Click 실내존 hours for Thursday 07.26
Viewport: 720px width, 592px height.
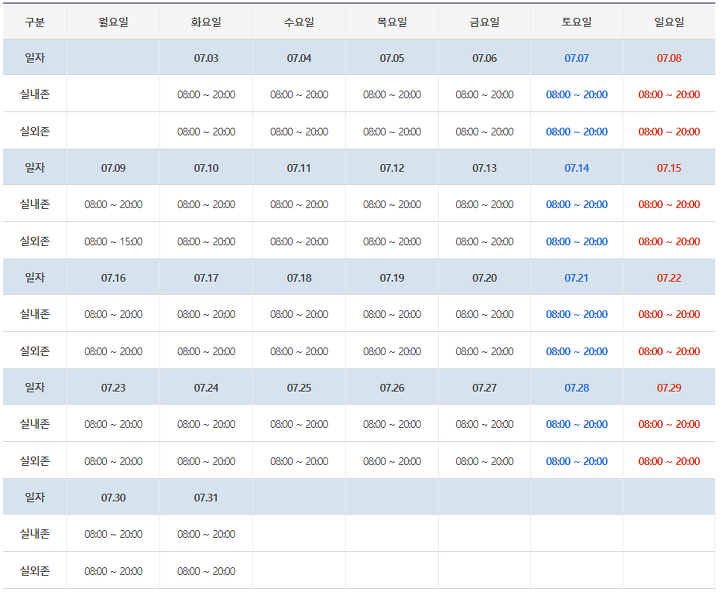pyautogui.click(x=392, y=424)
